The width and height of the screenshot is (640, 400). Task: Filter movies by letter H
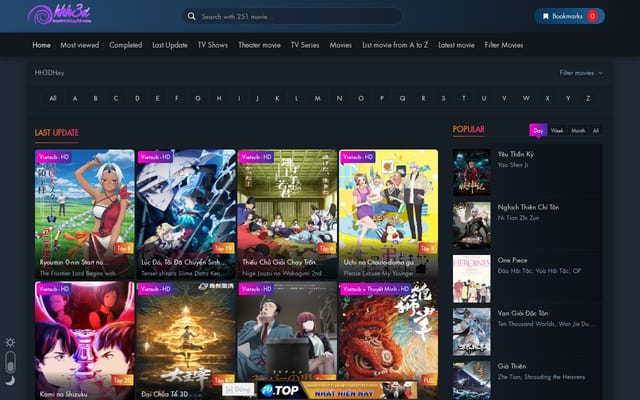219,98
